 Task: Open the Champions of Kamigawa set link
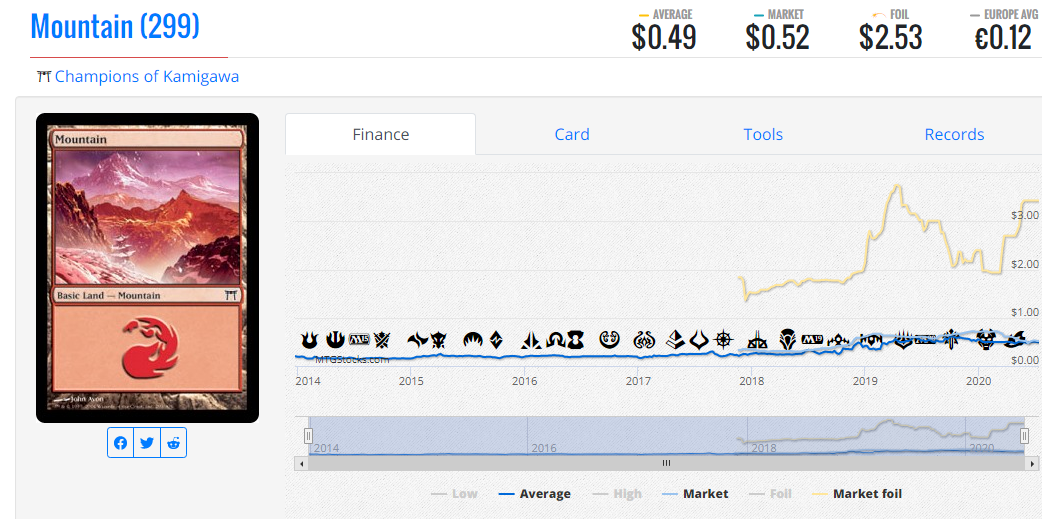coord(147,77)
